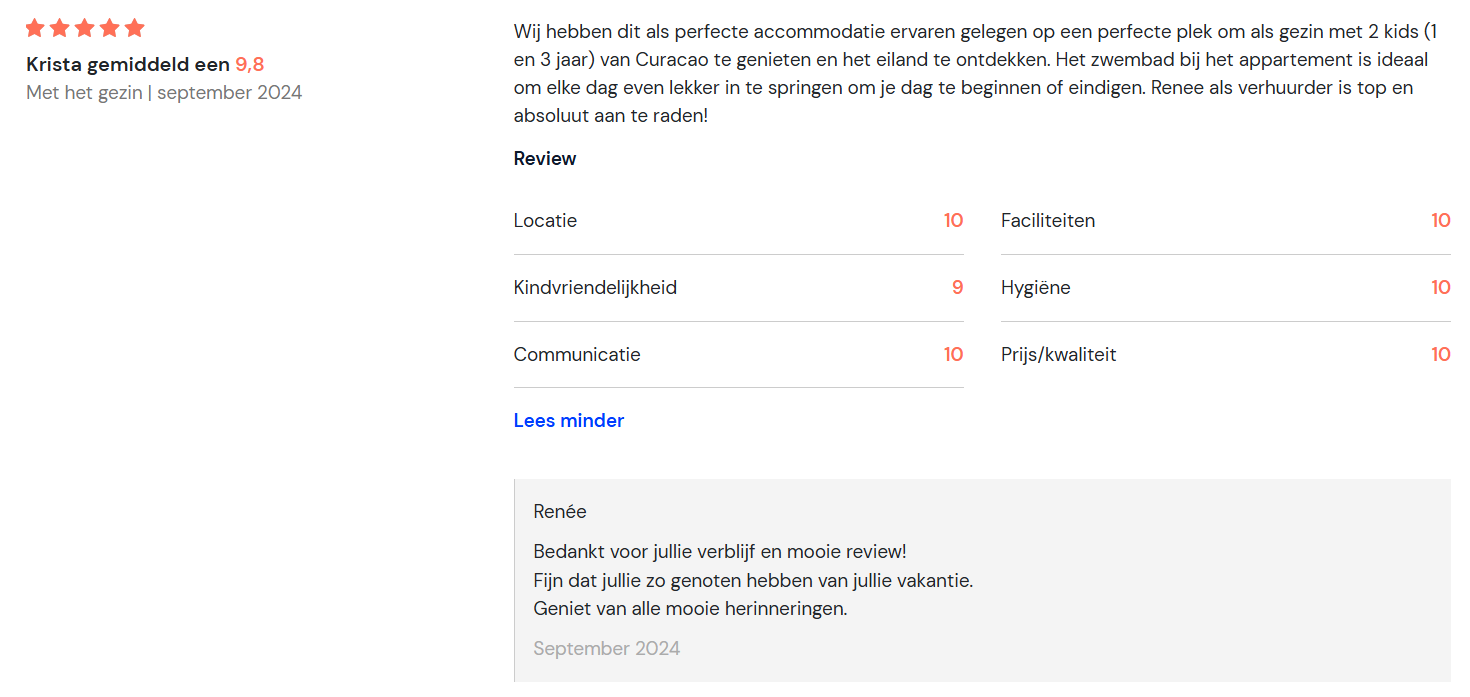Image resolution: width=1470 pixels, height=697 pixels.
Task: Click the Communicatie rating row
Action: [739, 355]
